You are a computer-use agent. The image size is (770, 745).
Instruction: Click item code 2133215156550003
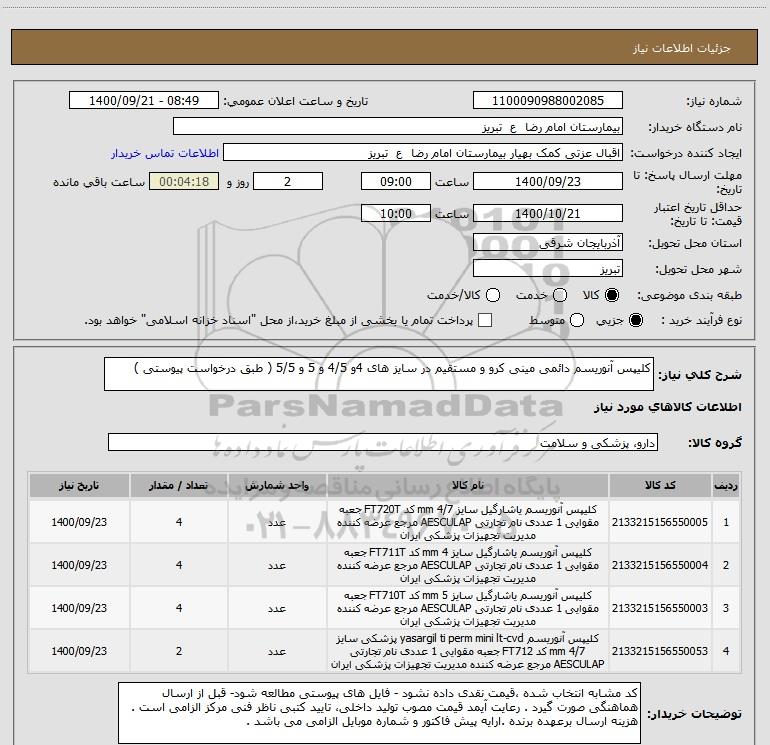(660, 608)
